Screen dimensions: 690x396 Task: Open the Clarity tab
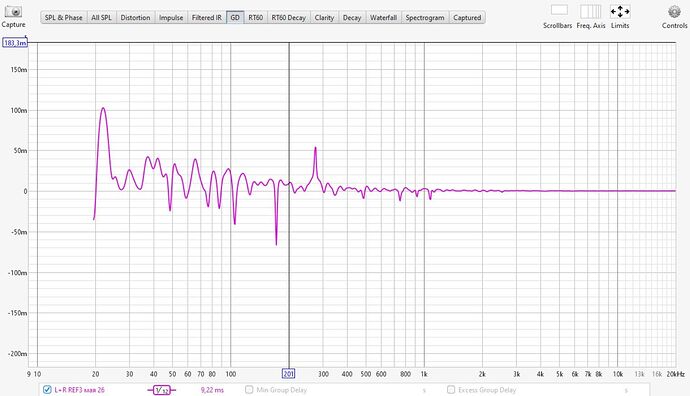(x=324, y=18)
